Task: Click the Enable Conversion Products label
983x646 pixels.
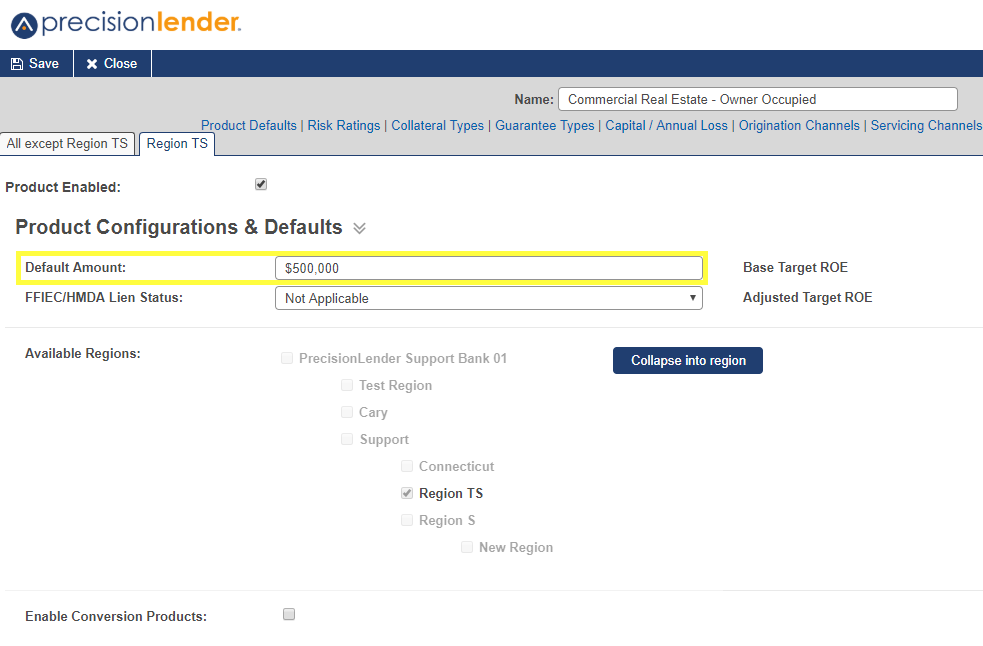Action: pos(116,617)
